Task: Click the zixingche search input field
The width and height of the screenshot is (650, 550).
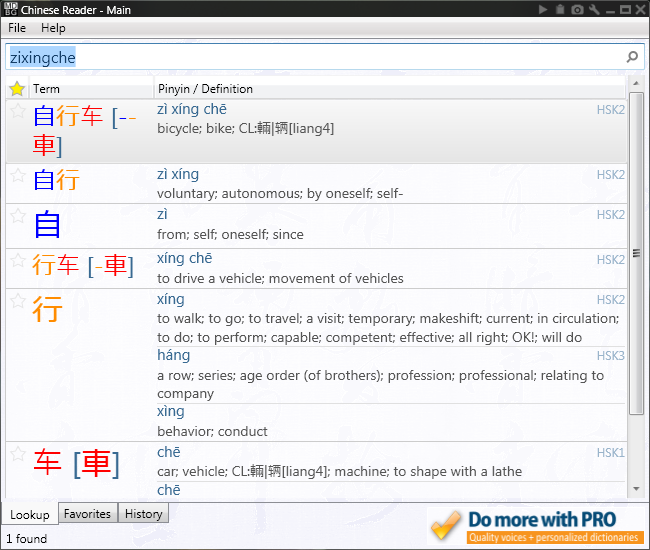Action: tap(325, 57)
